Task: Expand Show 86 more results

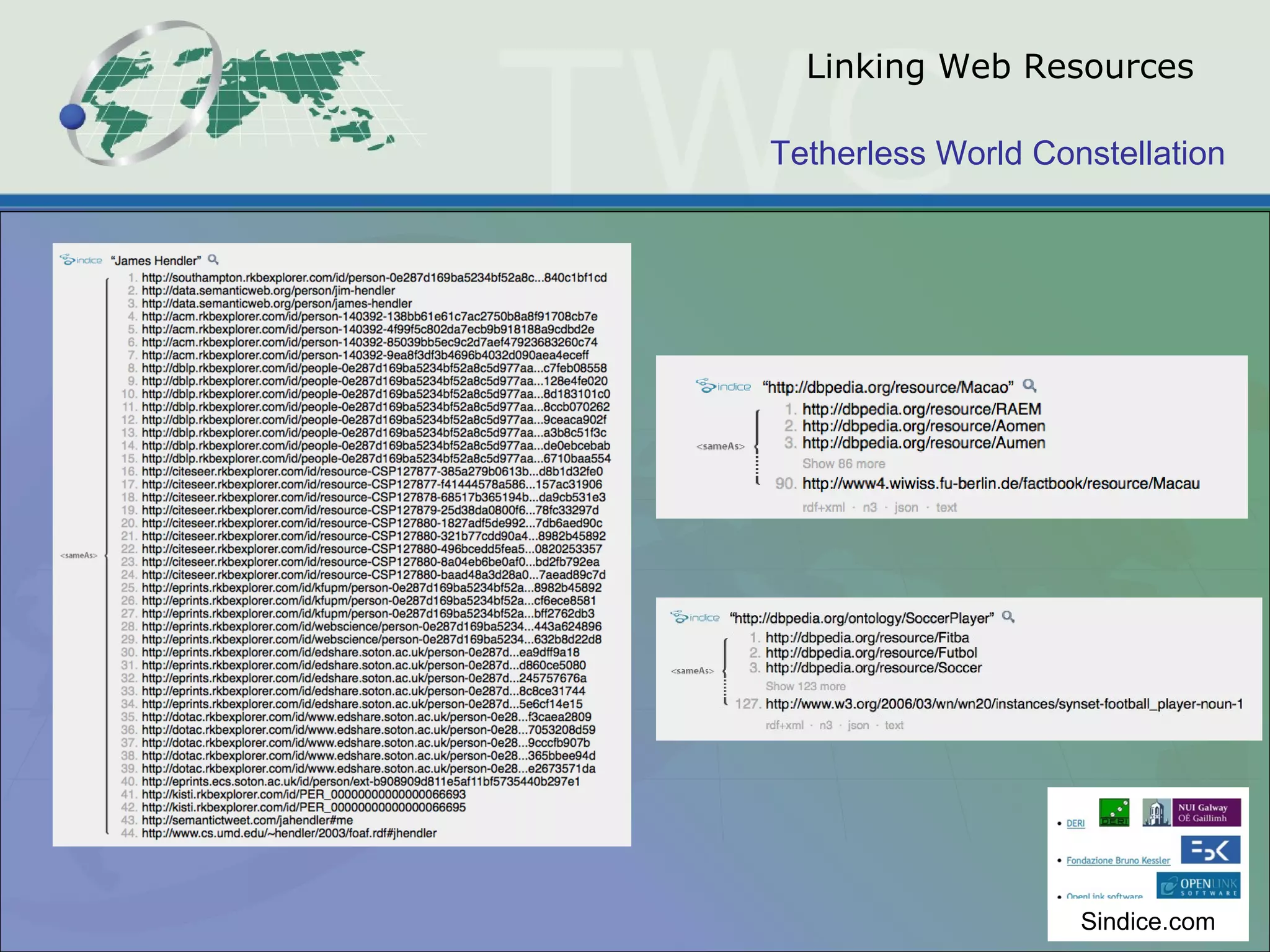Action: pyautogui.click(x=843, y=464)
